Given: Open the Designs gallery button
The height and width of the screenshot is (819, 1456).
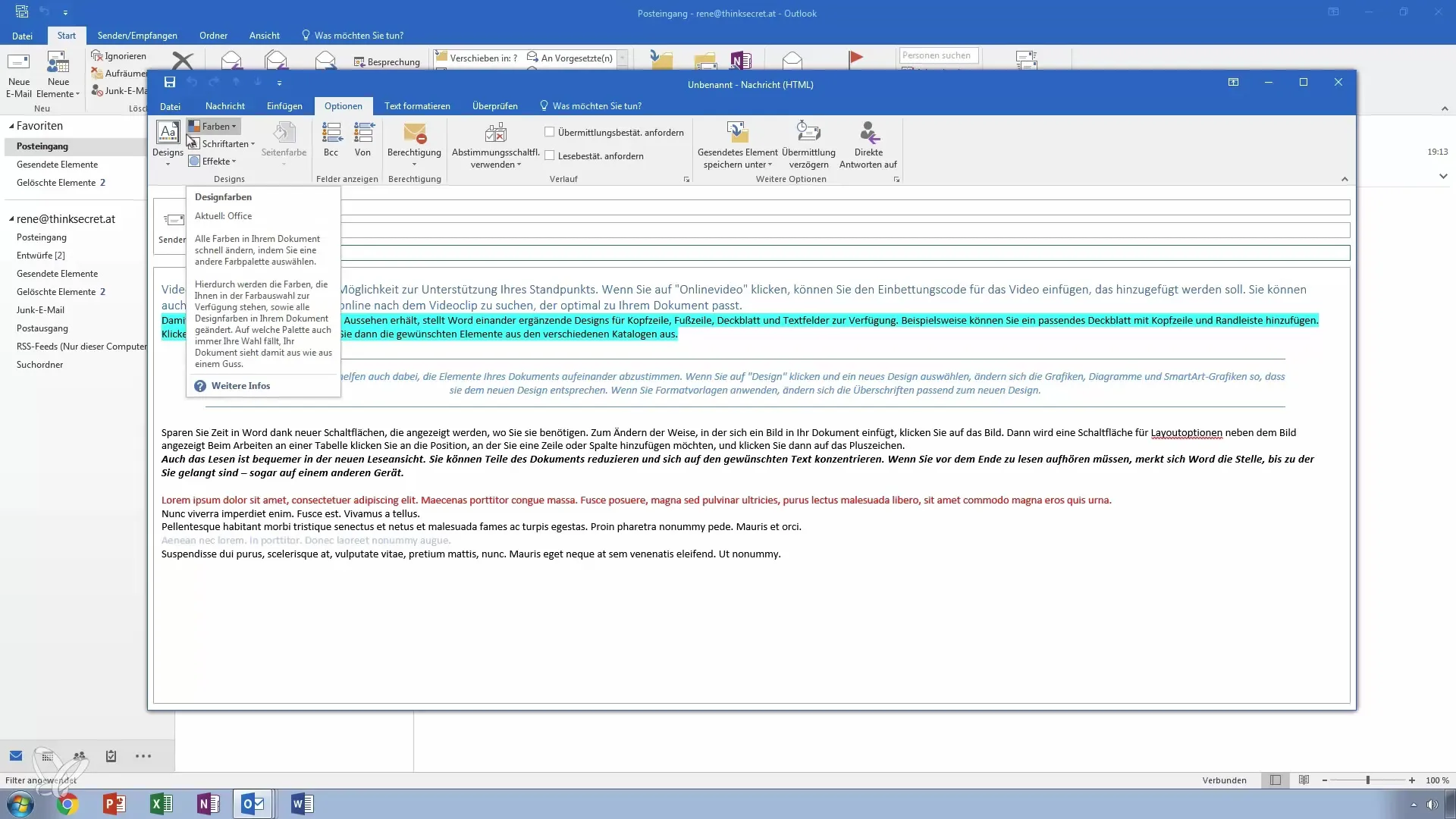Looking at the screenshot, I should 168,144.
